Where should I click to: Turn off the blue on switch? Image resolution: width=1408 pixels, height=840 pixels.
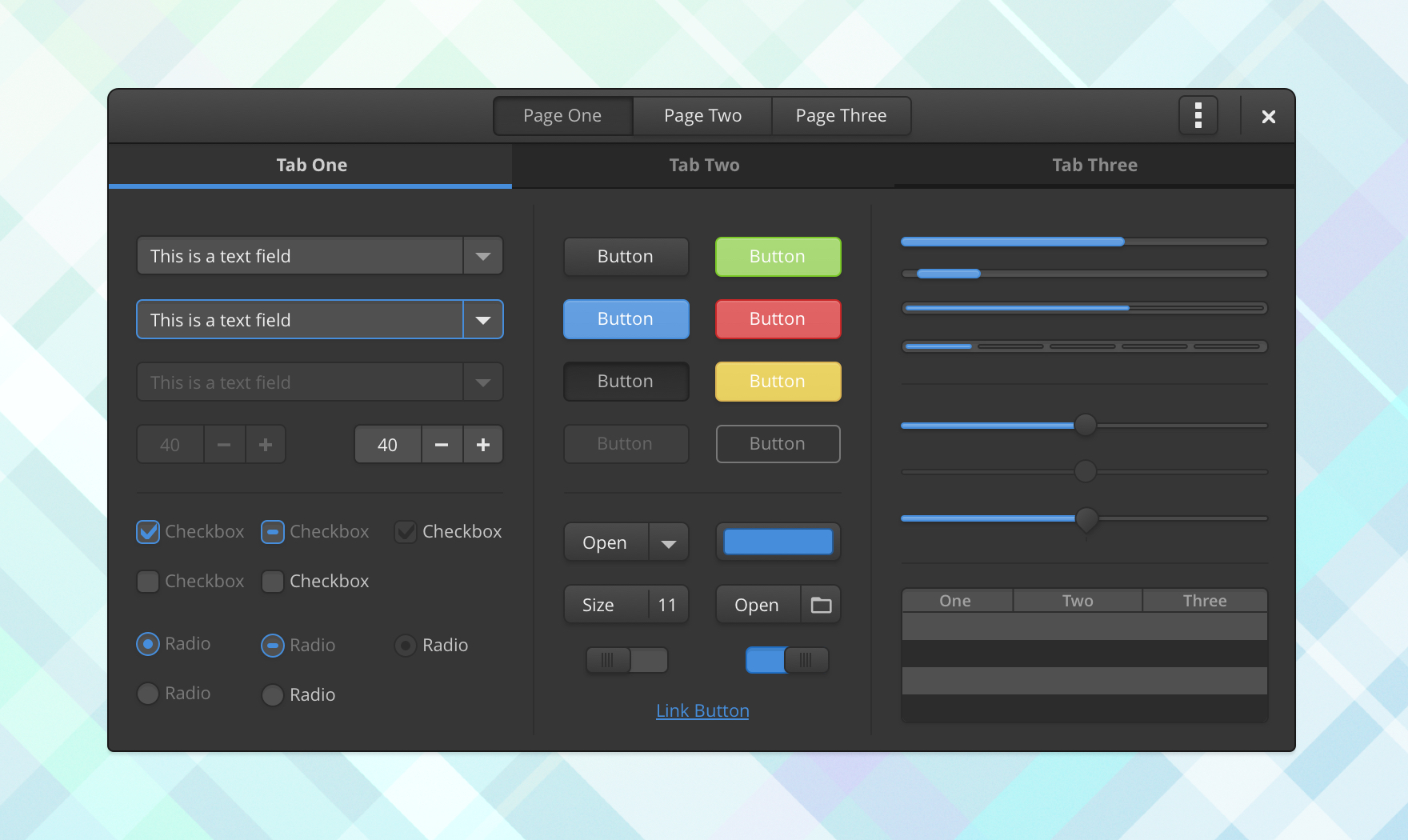787,660
